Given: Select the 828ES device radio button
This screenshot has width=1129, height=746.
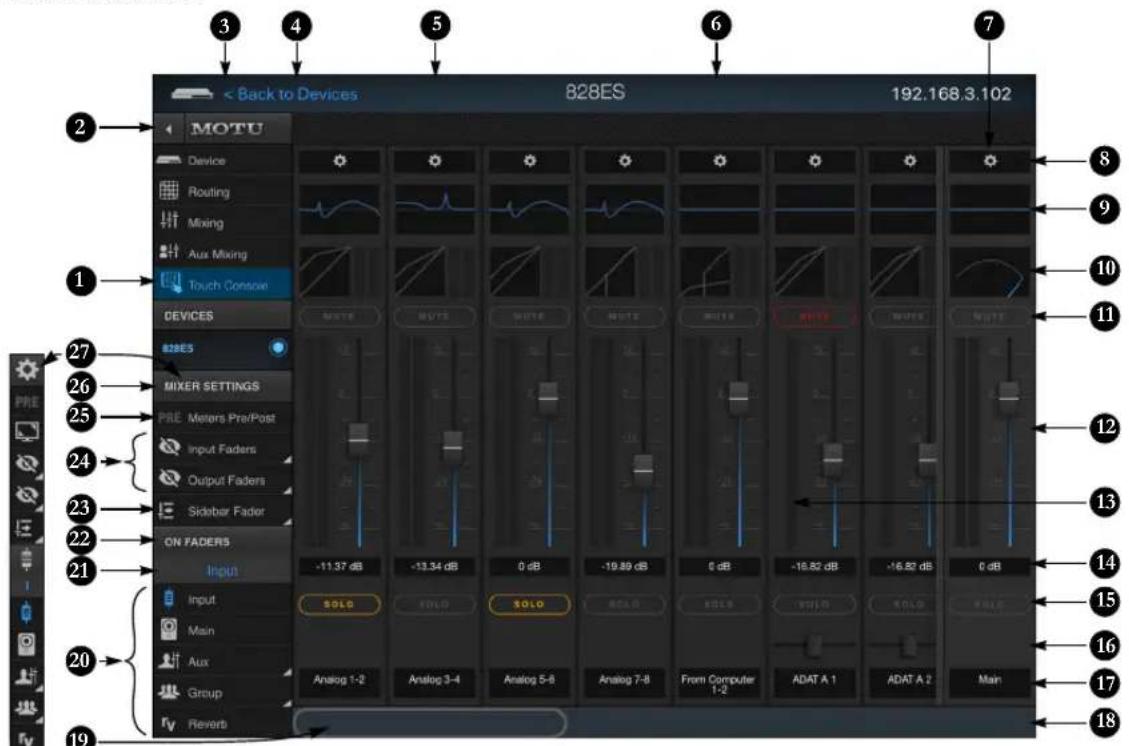Looking at the screenshot, I should [277, 348].
